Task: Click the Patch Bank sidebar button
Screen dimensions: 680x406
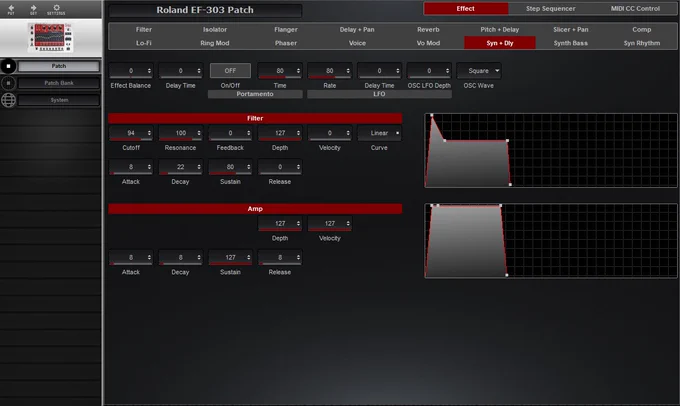Action: tap(59, 83)
